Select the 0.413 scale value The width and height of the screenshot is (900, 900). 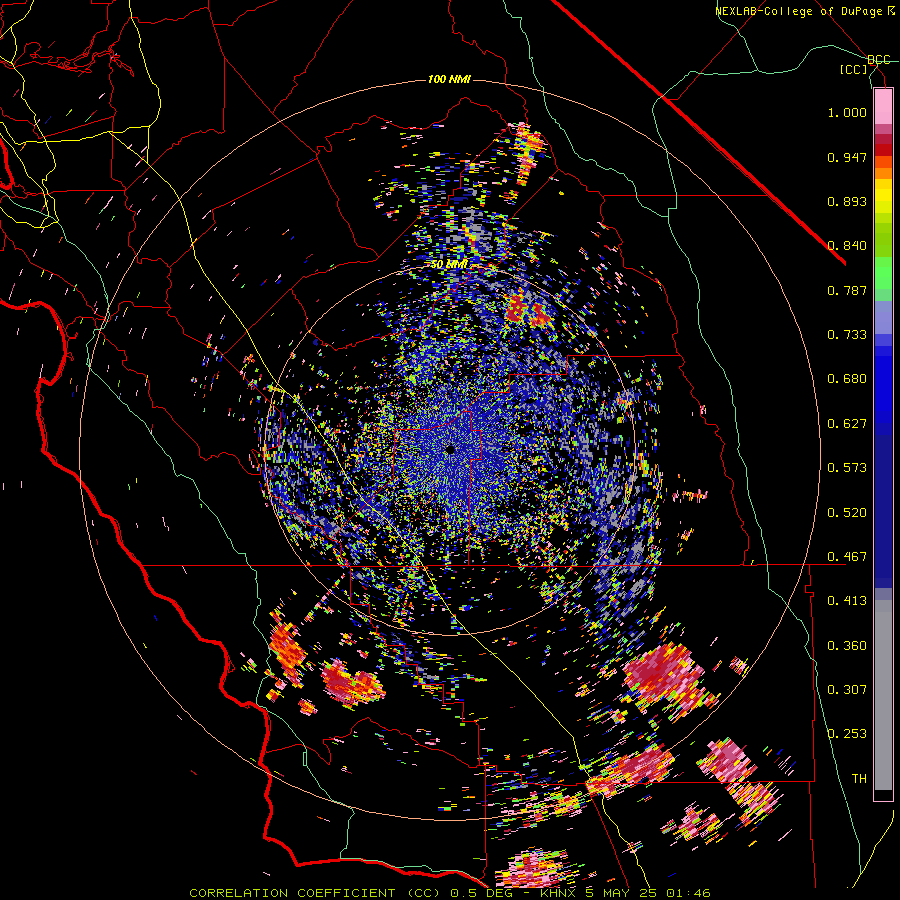847,601
